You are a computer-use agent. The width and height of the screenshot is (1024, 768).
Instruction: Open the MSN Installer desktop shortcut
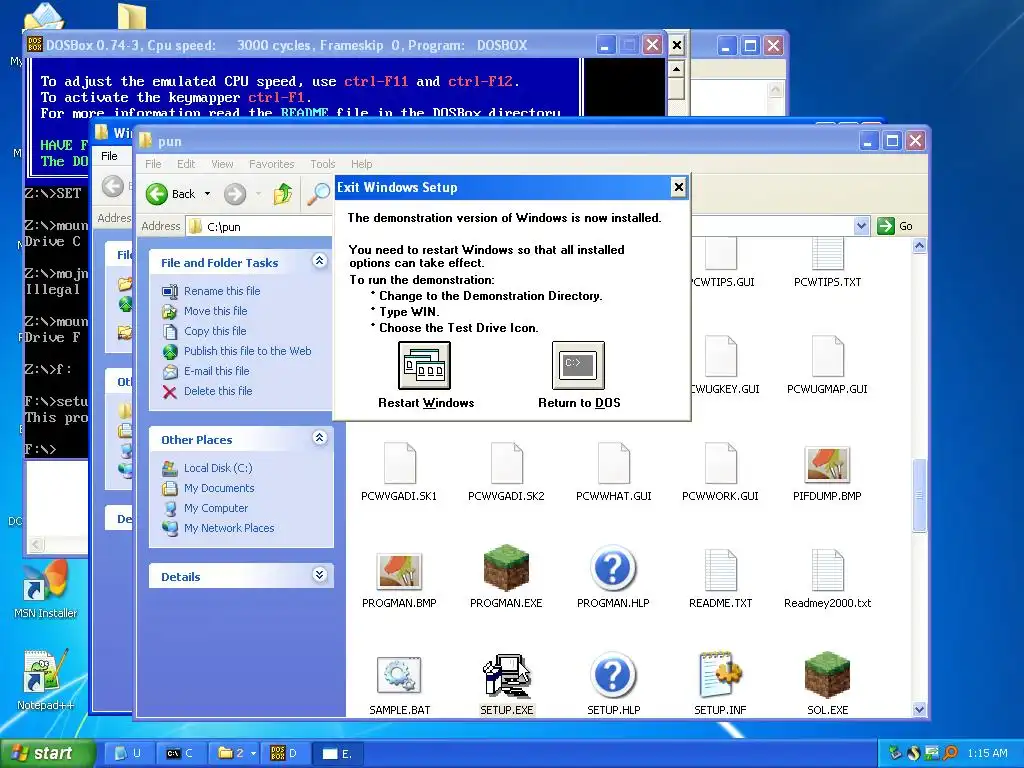[x=45, y=590]
